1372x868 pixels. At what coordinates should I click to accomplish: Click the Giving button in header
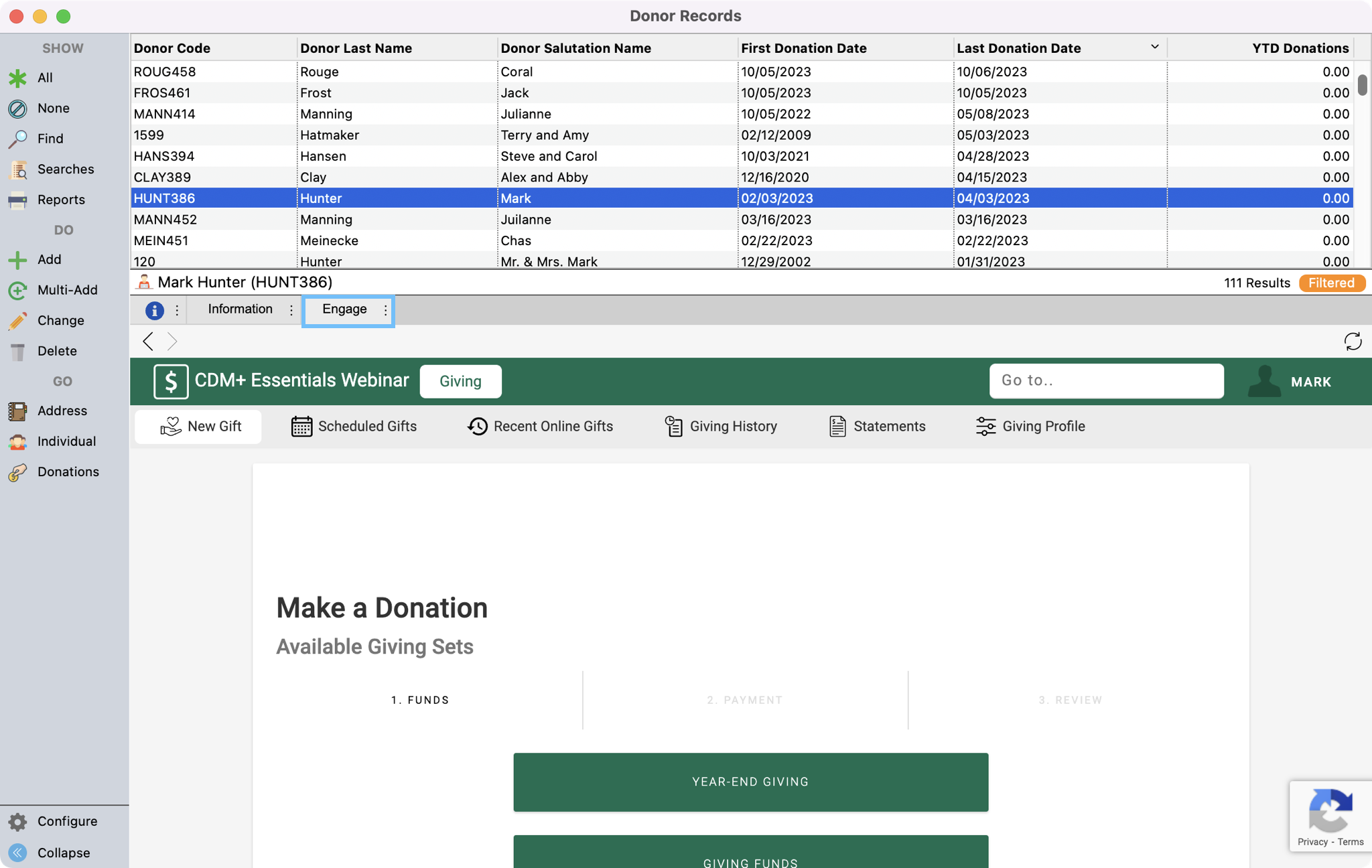[460, 381]
